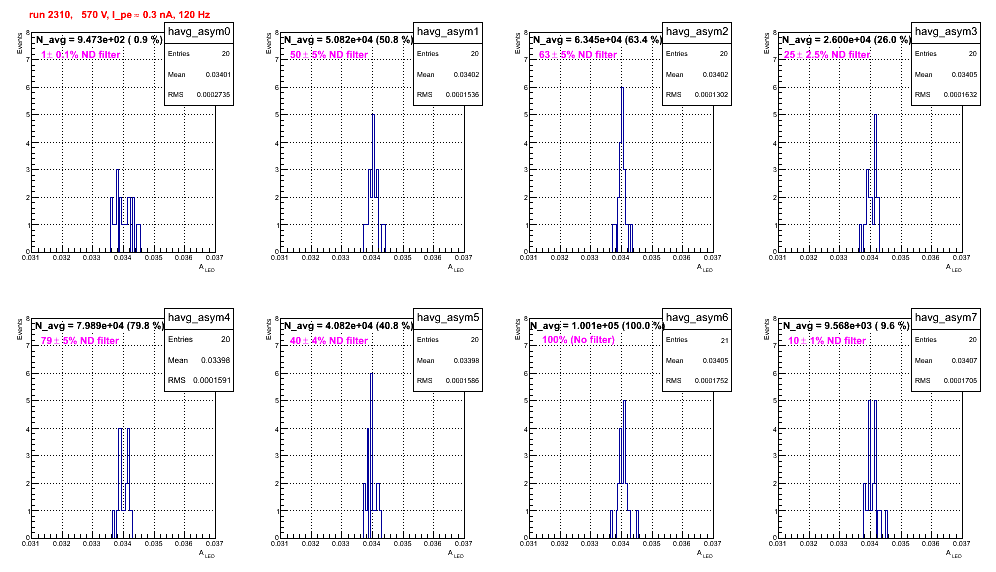Click the N_avg = 9.473e+02 label
The height and width of the screenshot is (572, 996).
tap(98, 40)
